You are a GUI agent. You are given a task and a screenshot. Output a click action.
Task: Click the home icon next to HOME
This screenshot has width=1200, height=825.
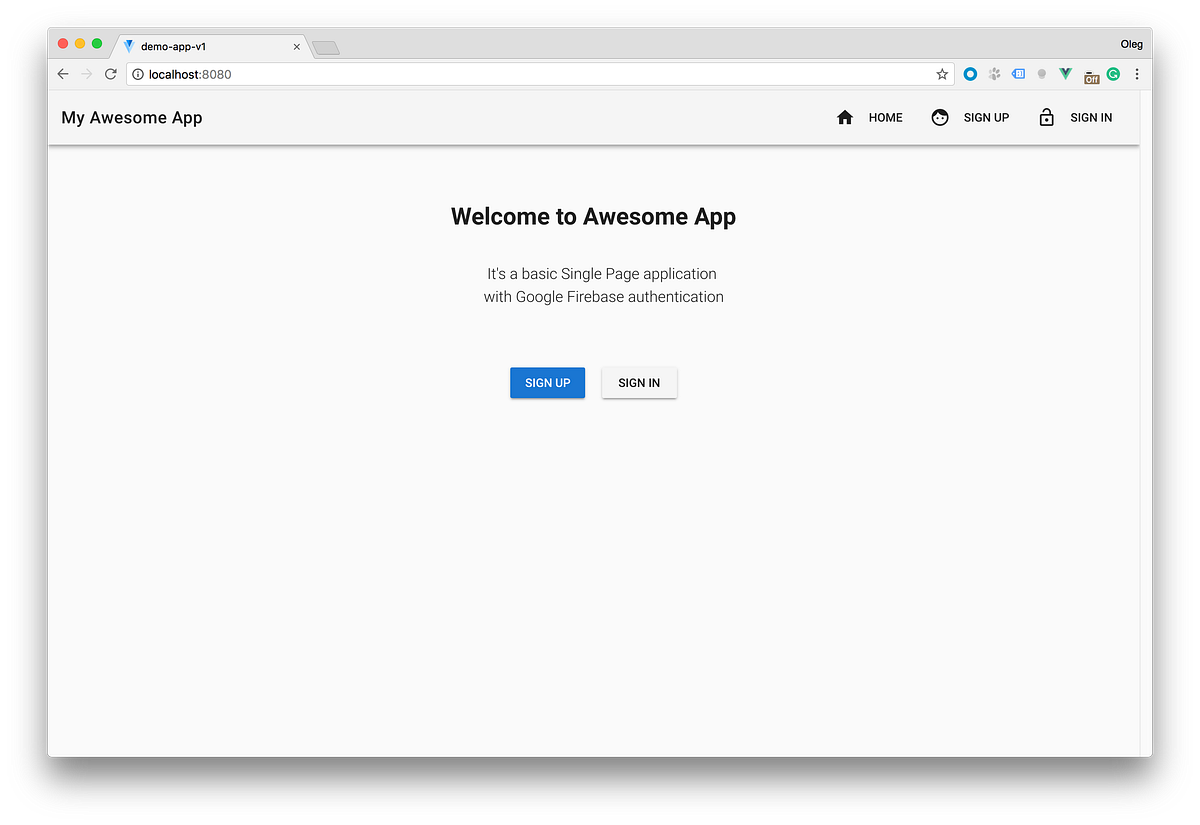click(x=844, y=117)
